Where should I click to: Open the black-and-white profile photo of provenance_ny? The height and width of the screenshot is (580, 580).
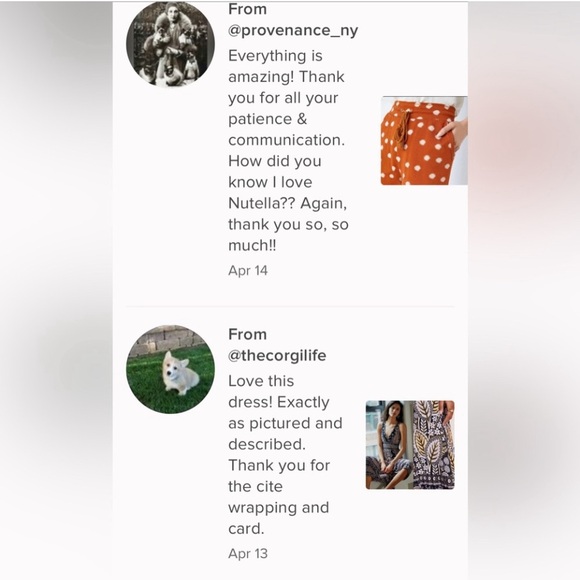click(170, 44)
